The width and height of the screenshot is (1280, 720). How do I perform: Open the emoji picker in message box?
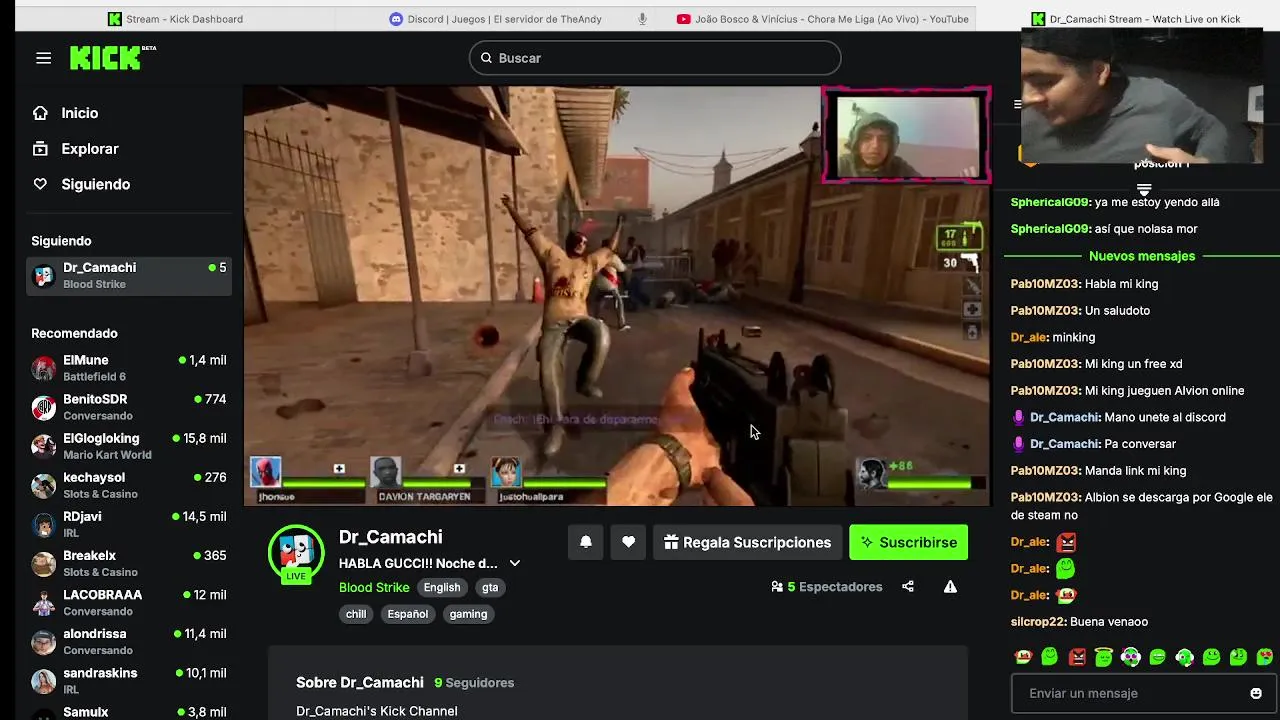coord(1256,693)
